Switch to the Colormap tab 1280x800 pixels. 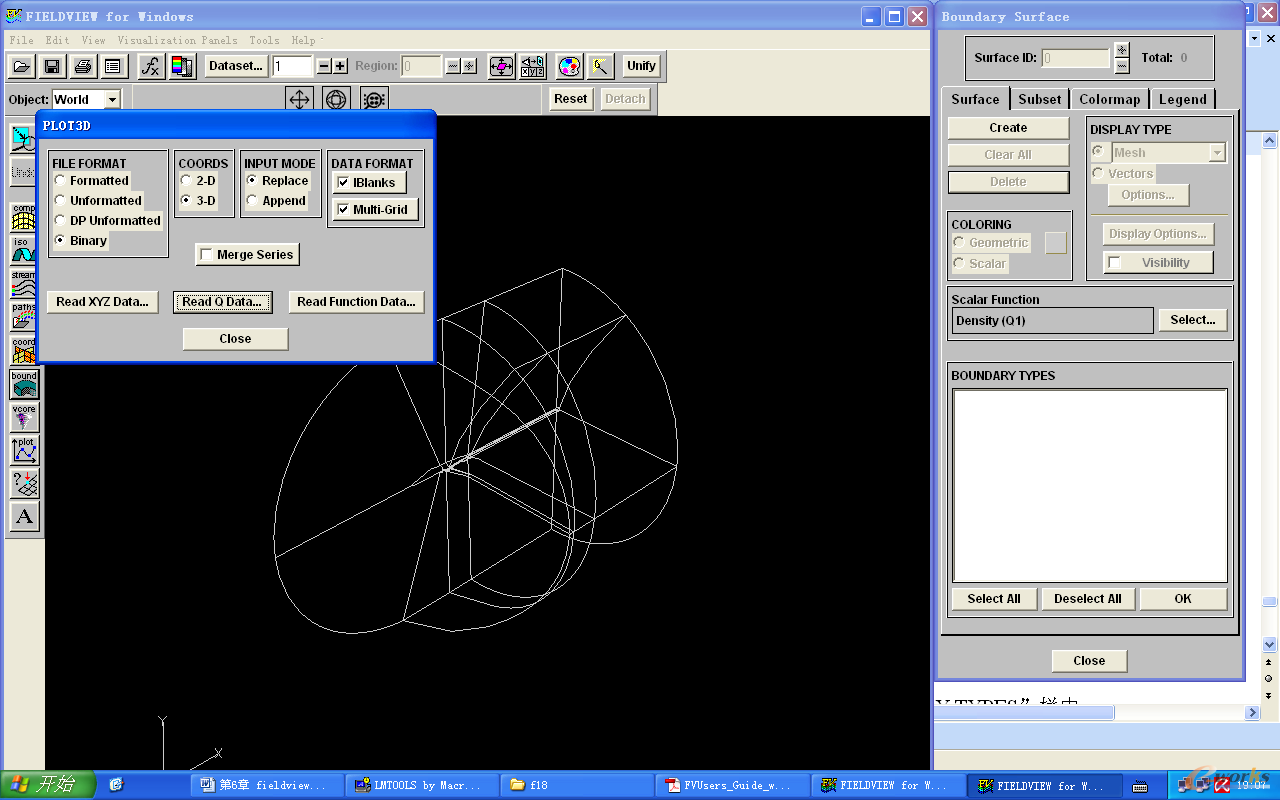tap(1109, 99)
